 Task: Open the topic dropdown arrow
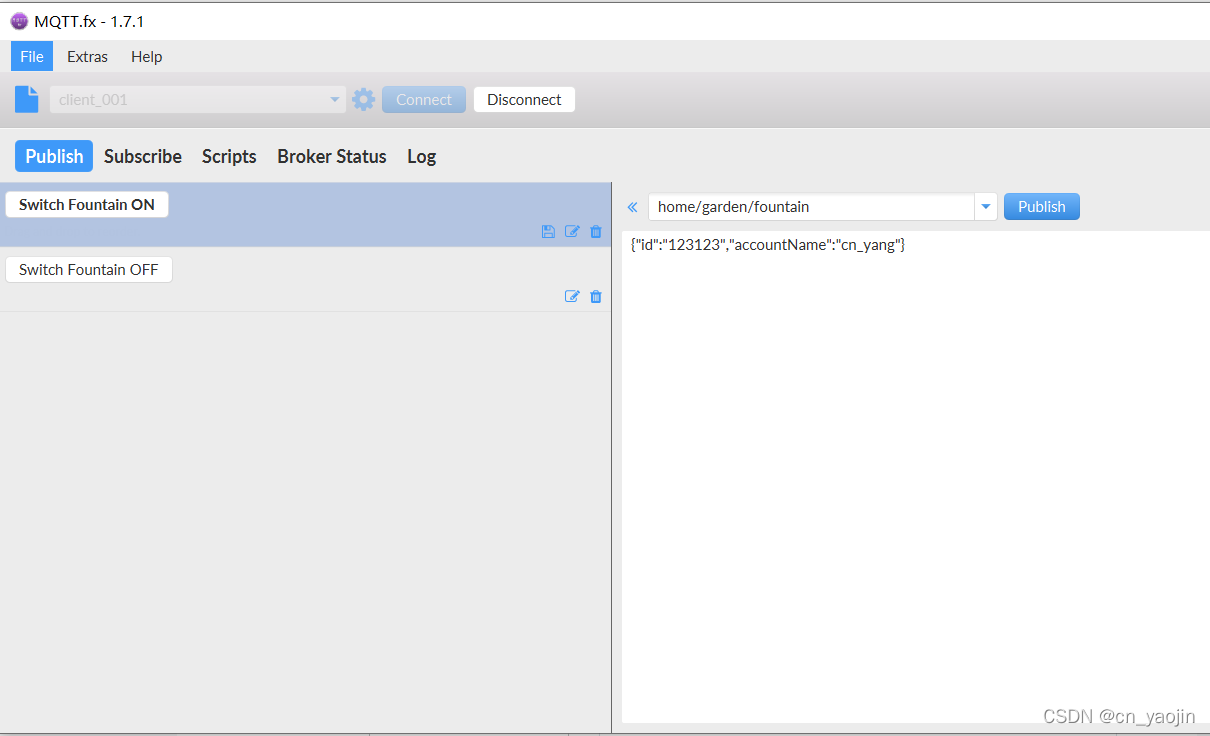986,207
